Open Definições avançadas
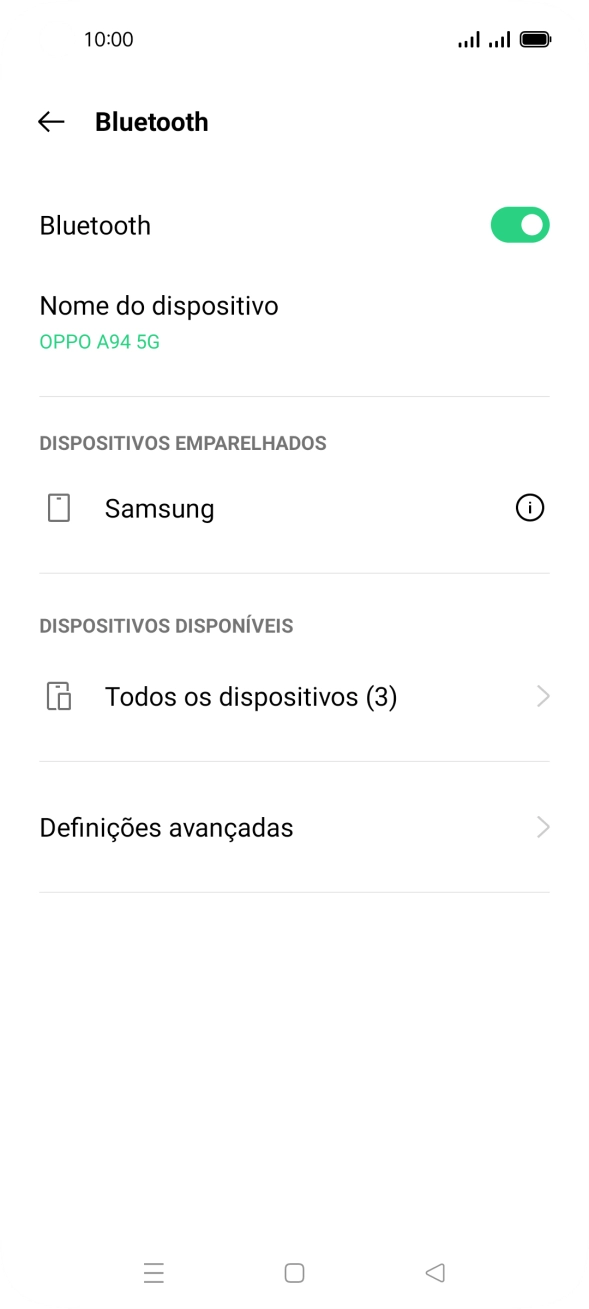 [x=164, y=827]
